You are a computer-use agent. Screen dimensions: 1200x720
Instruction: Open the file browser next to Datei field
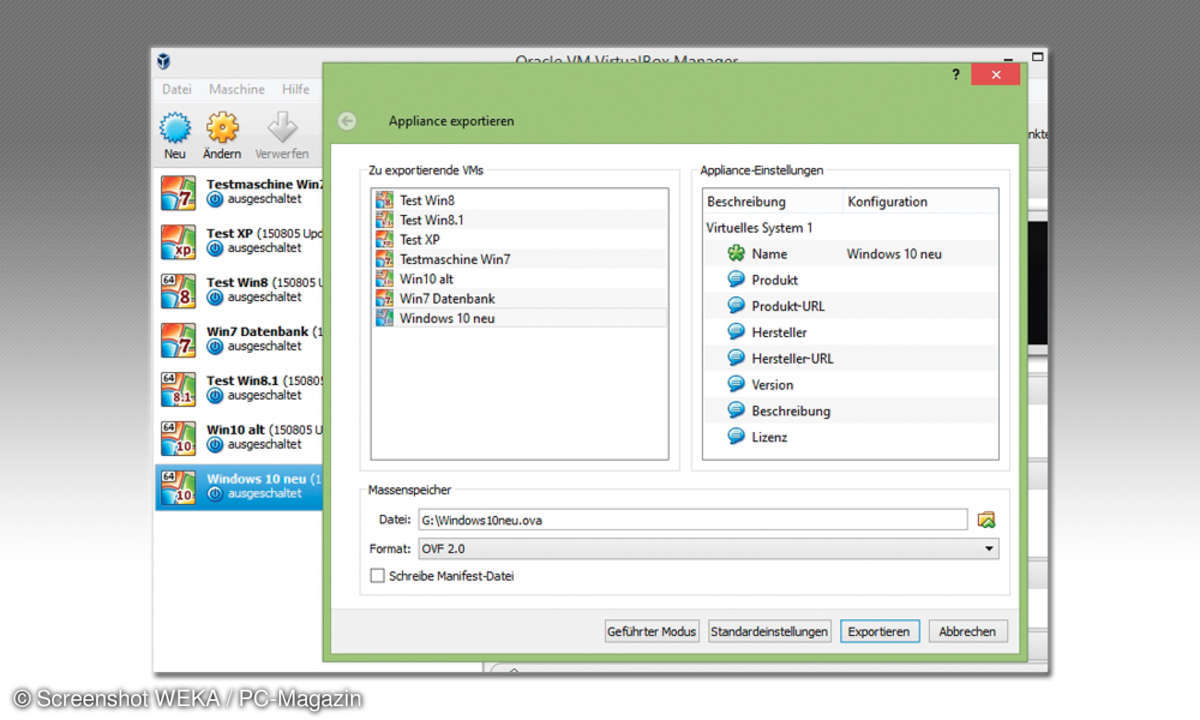click(987, 519)
